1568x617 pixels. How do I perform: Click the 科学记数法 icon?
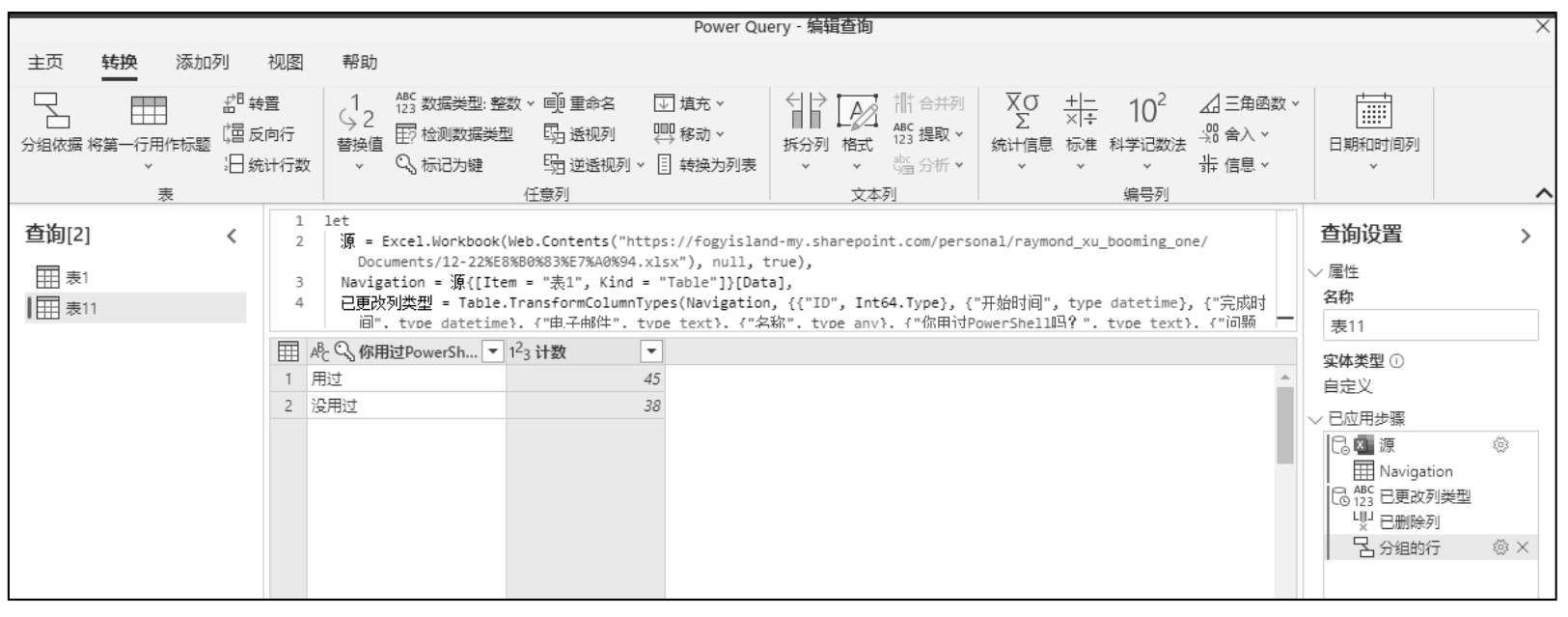(x=1146, y=110)
